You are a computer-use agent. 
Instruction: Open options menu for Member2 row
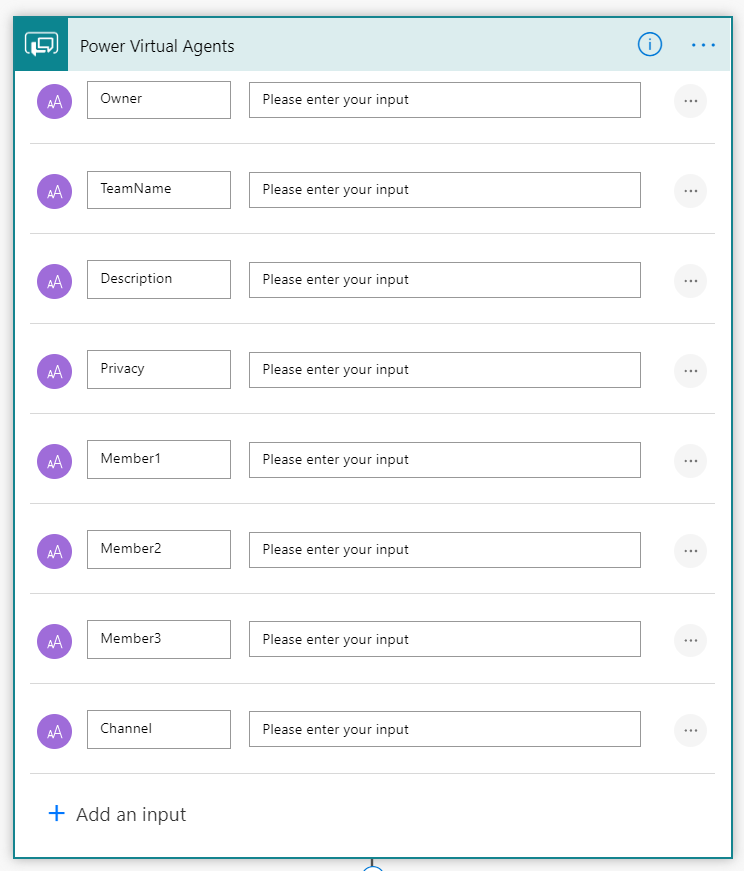point(690,551)
